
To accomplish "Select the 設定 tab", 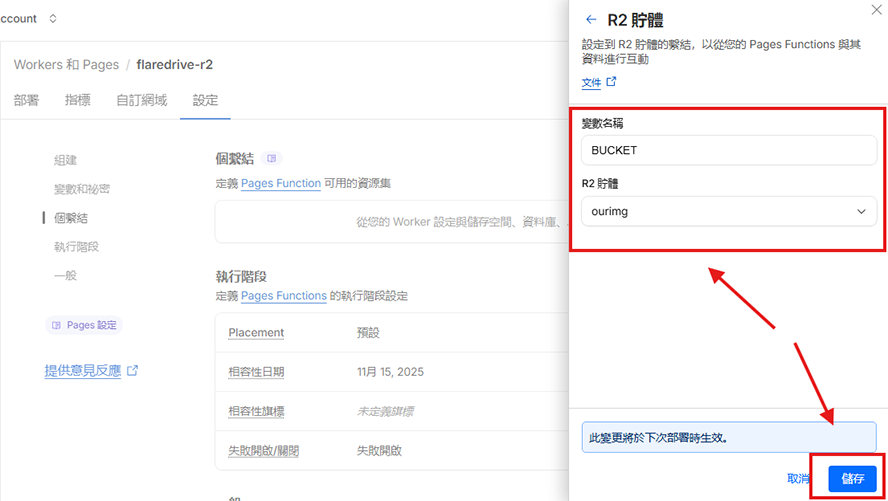I will 205,100.
